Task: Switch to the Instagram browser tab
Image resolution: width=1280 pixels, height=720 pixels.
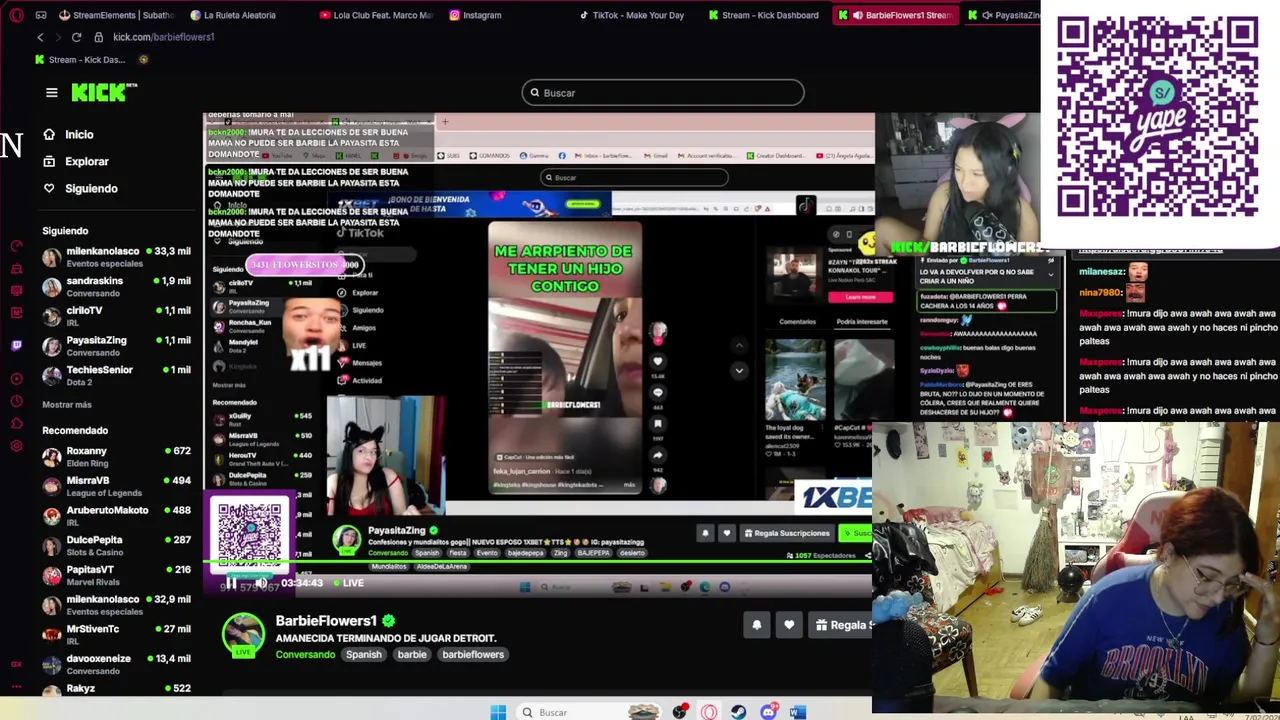Action: pos(476,15)
